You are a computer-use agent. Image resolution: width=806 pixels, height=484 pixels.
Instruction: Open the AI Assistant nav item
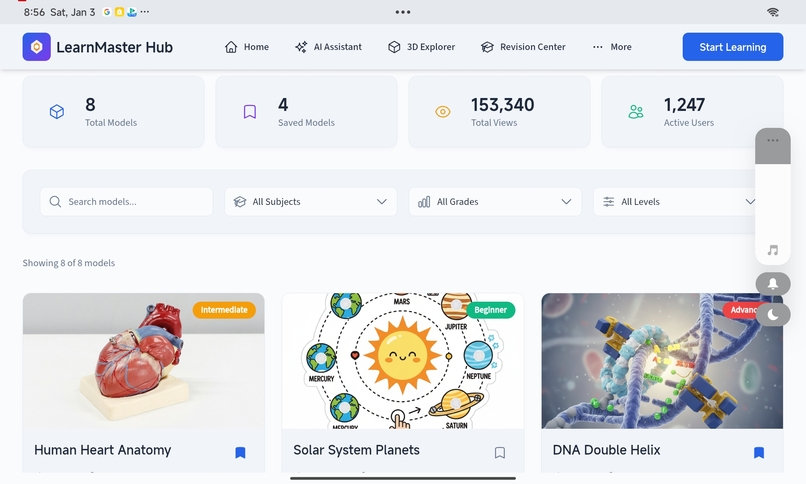pos(328,47)
